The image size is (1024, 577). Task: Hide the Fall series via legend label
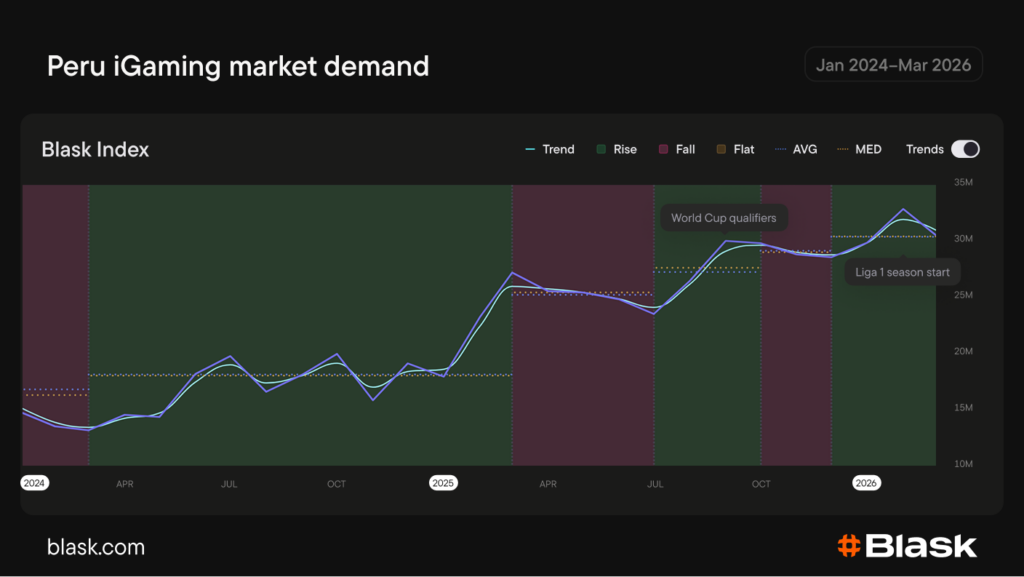[x=685, y=149]
